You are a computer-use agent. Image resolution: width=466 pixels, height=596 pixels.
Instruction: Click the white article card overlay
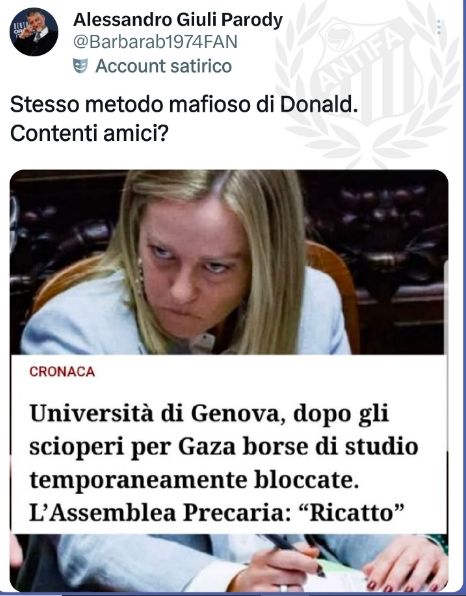coord(229,444)
